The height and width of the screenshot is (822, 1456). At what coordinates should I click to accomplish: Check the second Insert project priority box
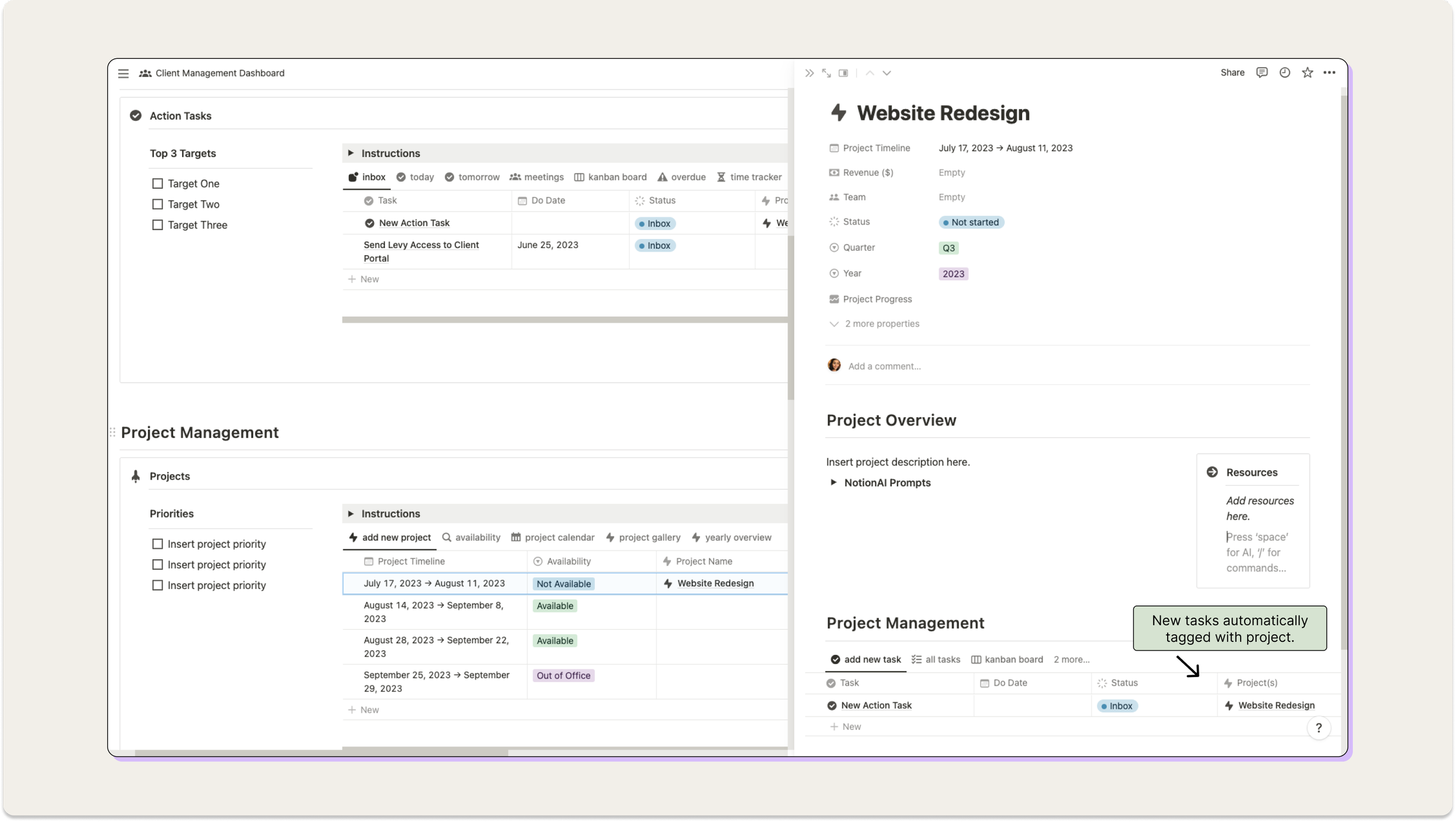coord(157,565)
